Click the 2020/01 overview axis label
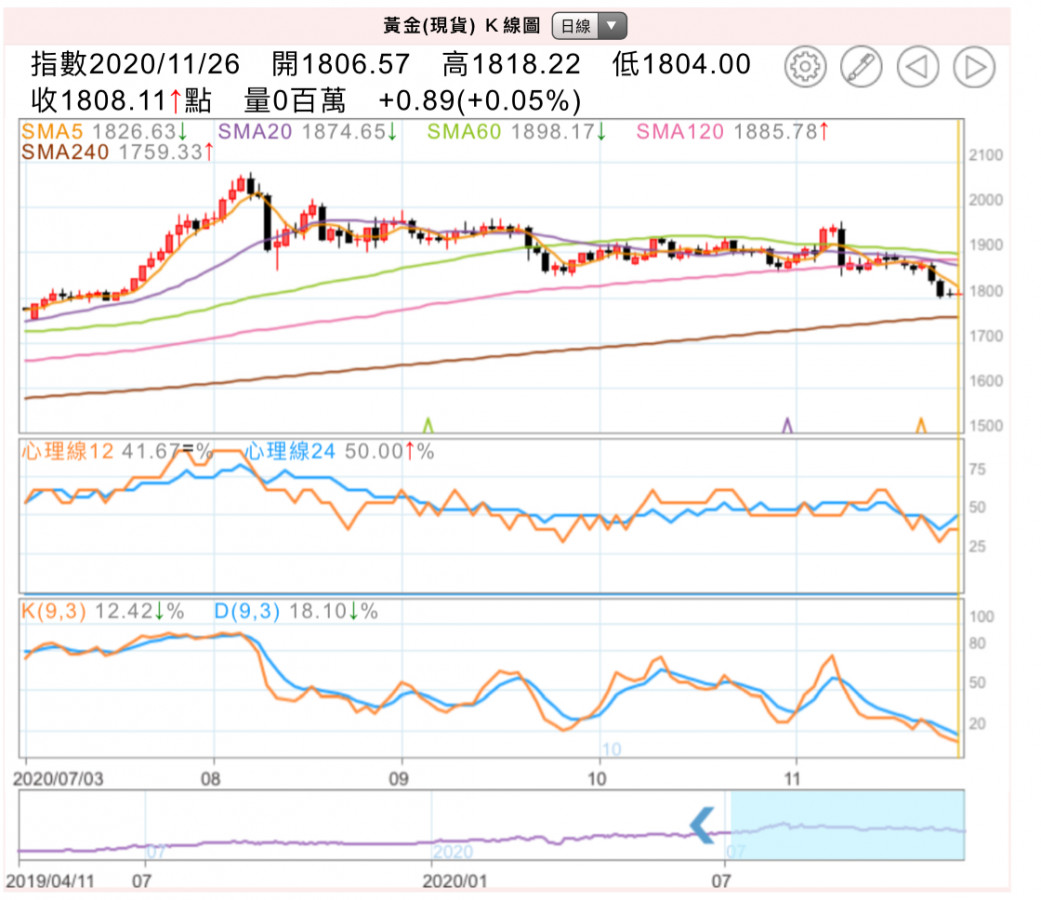 pos(455,881)
